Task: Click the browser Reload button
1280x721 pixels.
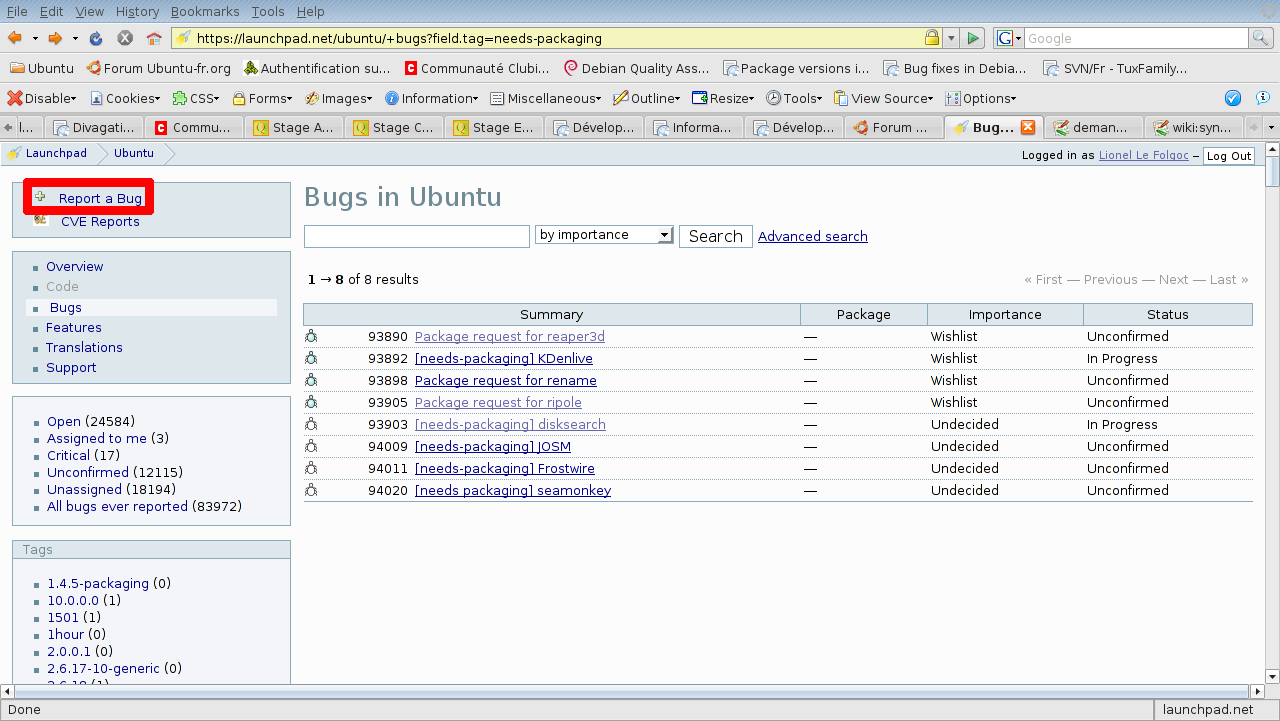Action: point(96,38)
